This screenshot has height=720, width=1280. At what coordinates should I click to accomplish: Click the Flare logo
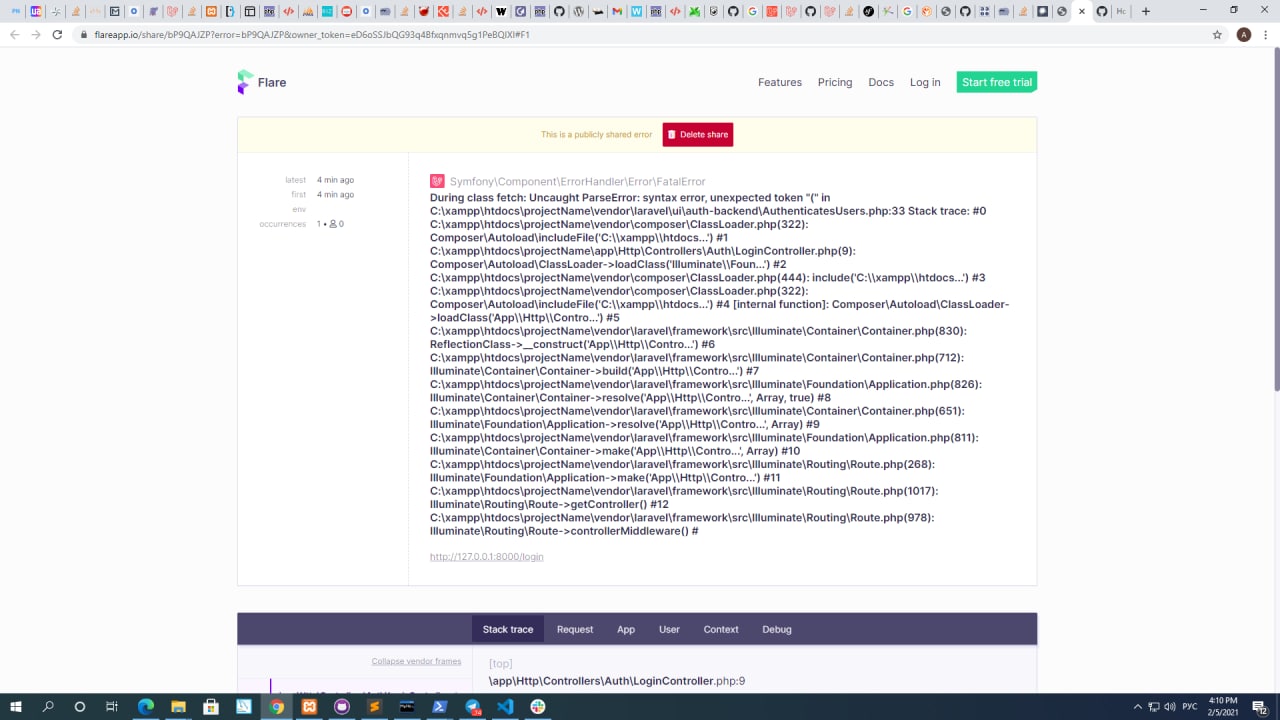pyautogui.click(x=261, y=82)
